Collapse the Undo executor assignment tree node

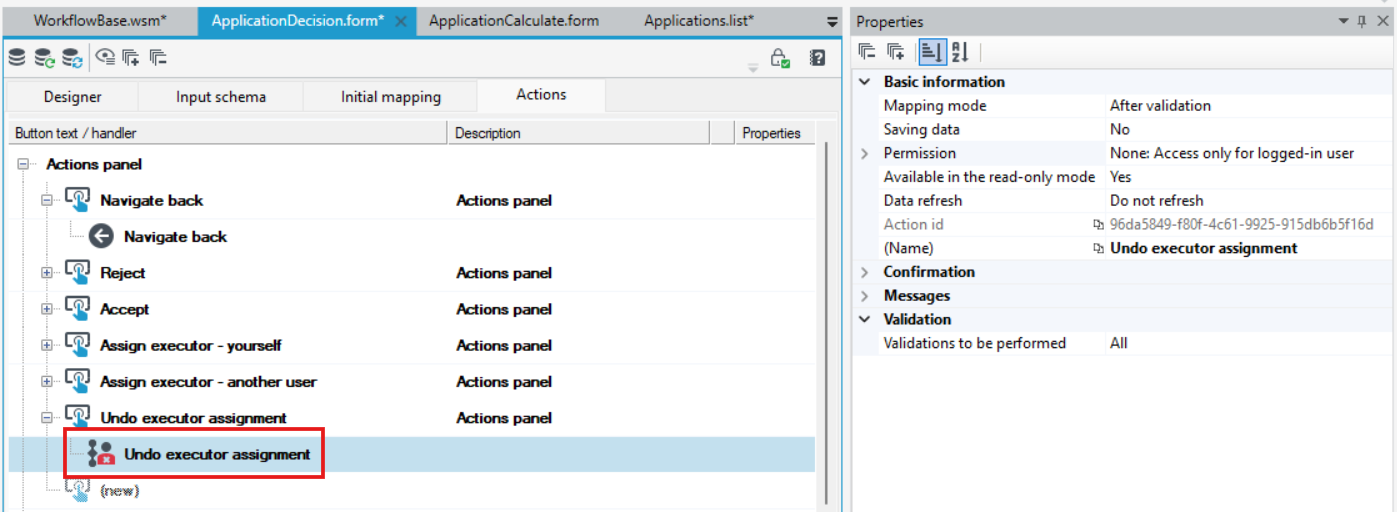[46, 418]
